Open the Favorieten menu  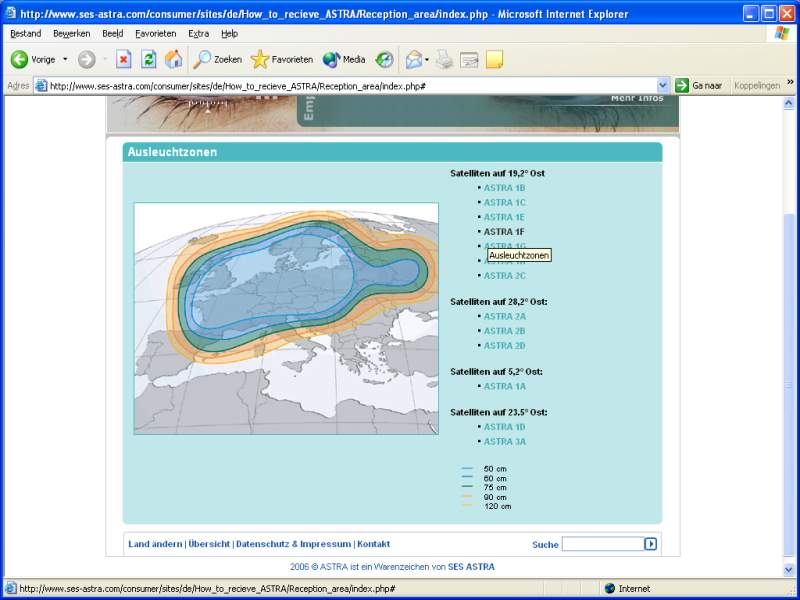click(156, 34)
